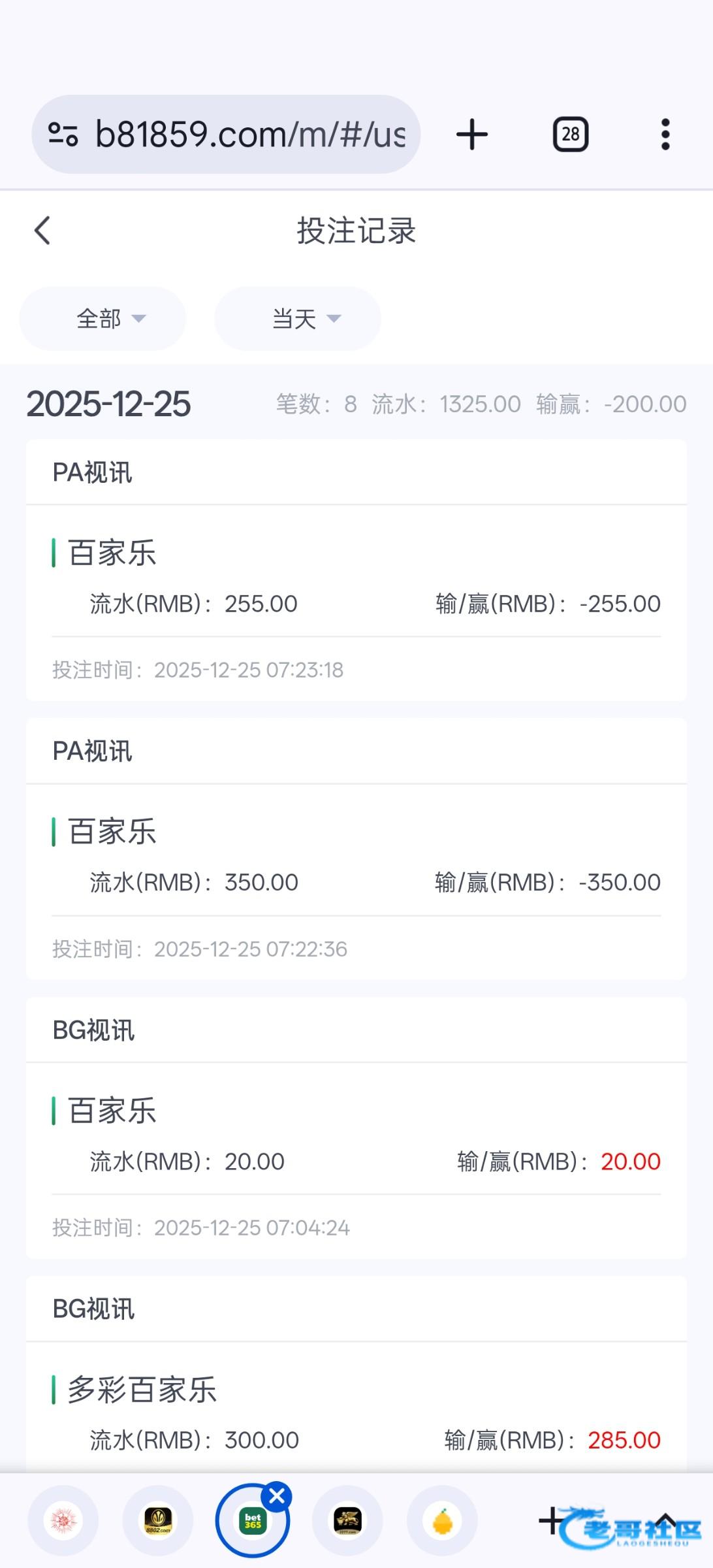Expand the 全部 game filter dropdown

pyautogui.click(x=103, y=319)
